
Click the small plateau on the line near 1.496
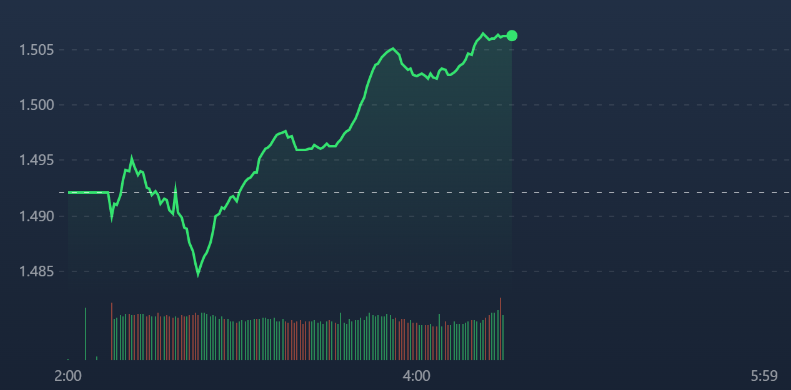coord(305,149)
